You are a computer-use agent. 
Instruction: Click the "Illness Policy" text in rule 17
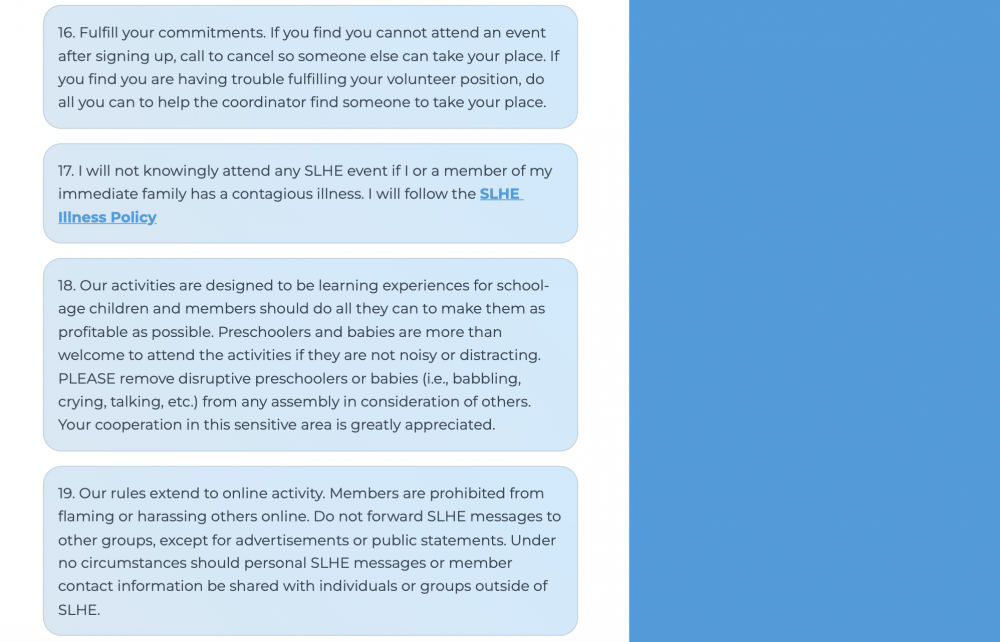107,217
